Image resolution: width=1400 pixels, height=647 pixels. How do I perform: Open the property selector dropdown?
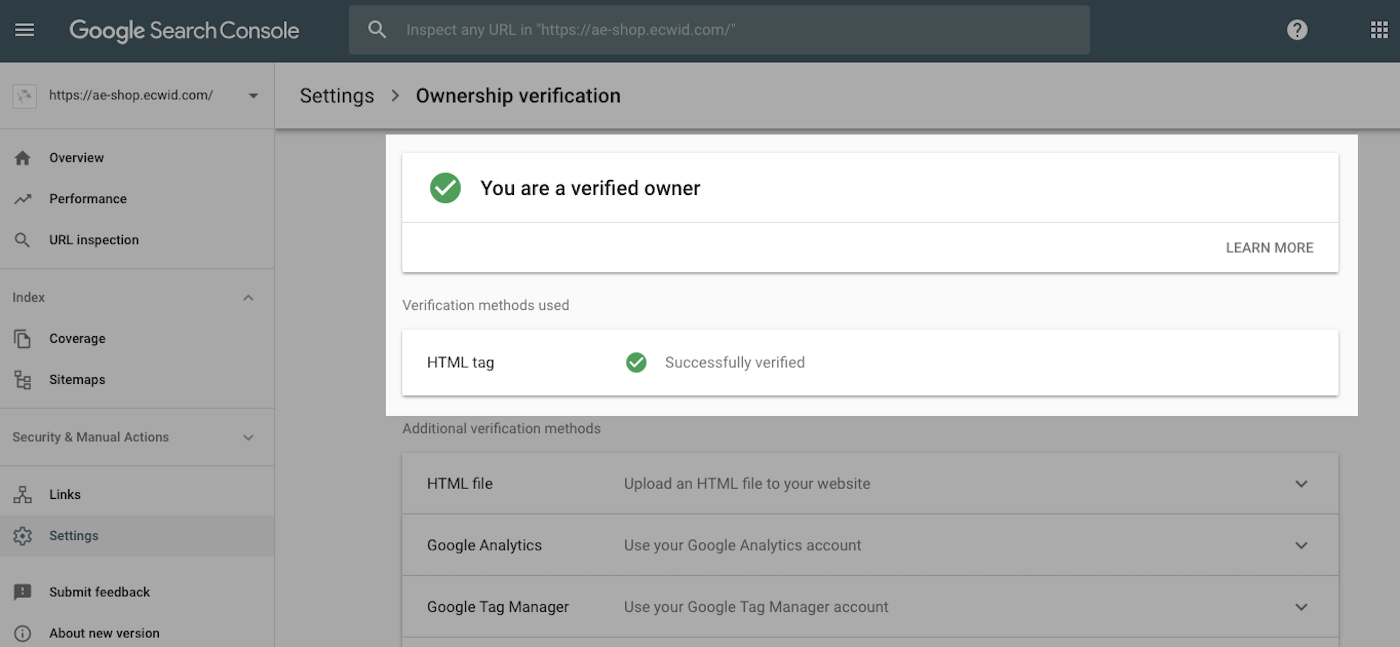(x=253, y=95)
